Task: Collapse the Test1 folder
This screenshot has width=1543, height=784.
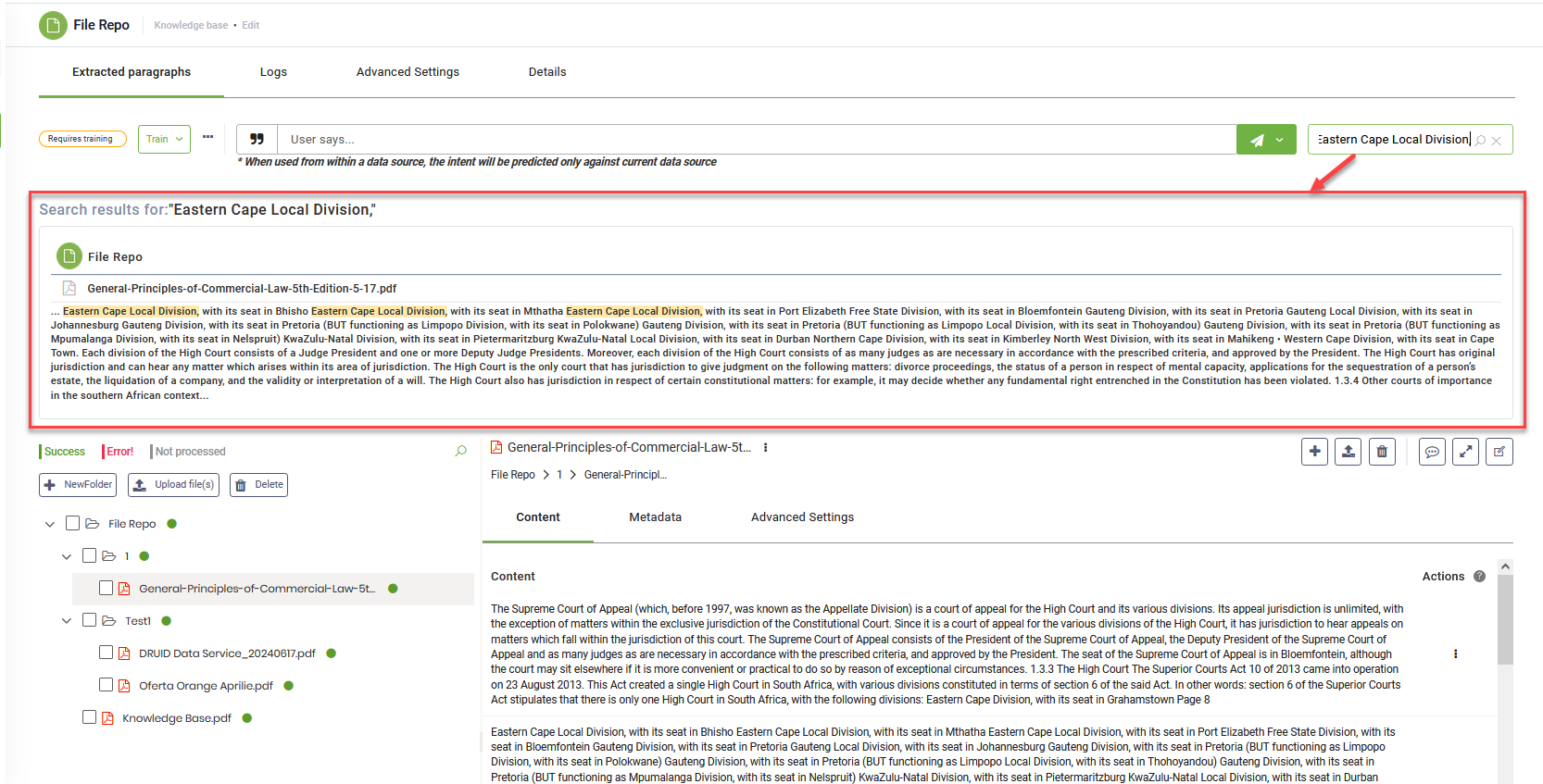Action: [x=66, y=621]
